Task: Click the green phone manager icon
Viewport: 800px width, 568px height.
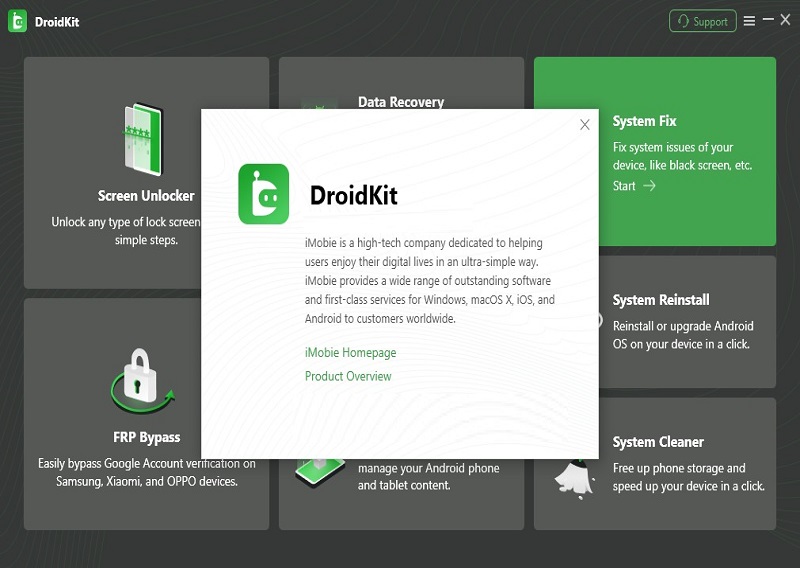Action: [320, 472]
